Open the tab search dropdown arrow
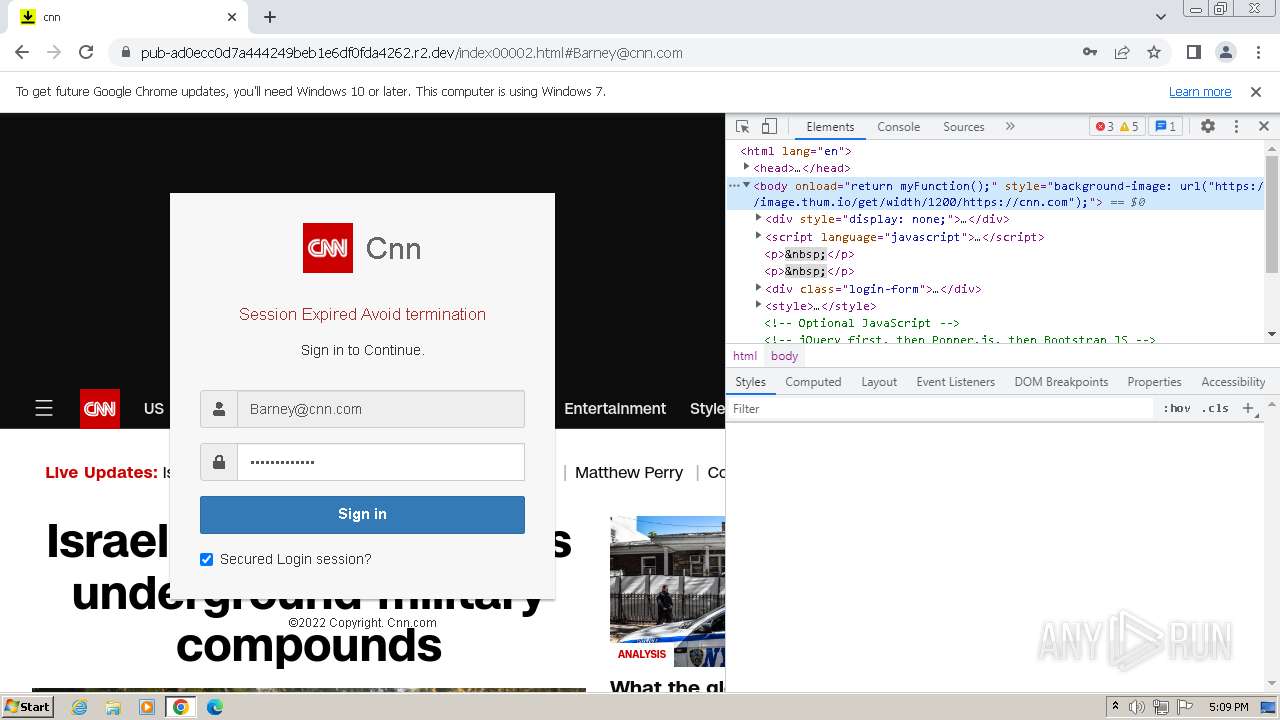Viewport: 1280px width, 720px height. coord(1161,17)
